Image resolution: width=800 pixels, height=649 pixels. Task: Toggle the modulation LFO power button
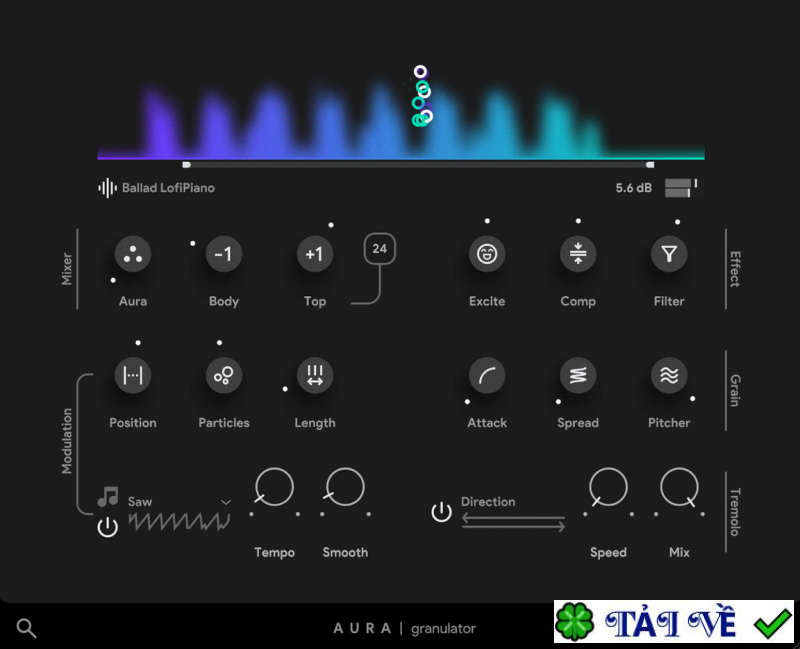point(108,525)
